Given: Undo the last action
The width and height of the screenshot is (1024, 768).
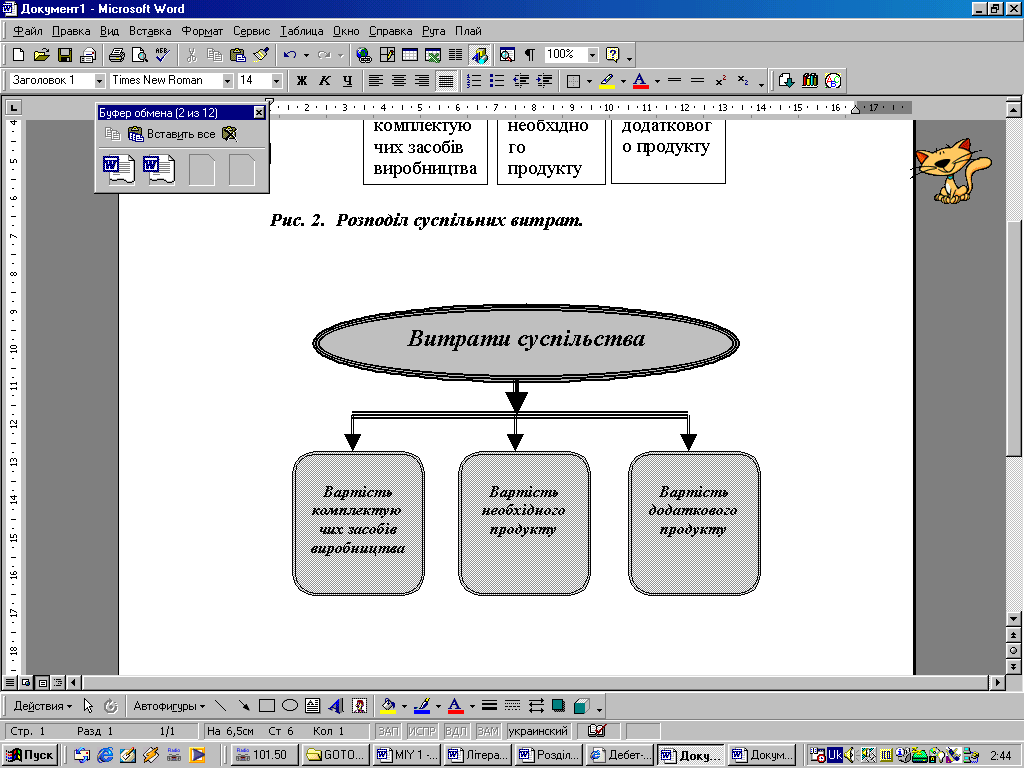Looking at the screenshot, I should click(x=290, y=55).
